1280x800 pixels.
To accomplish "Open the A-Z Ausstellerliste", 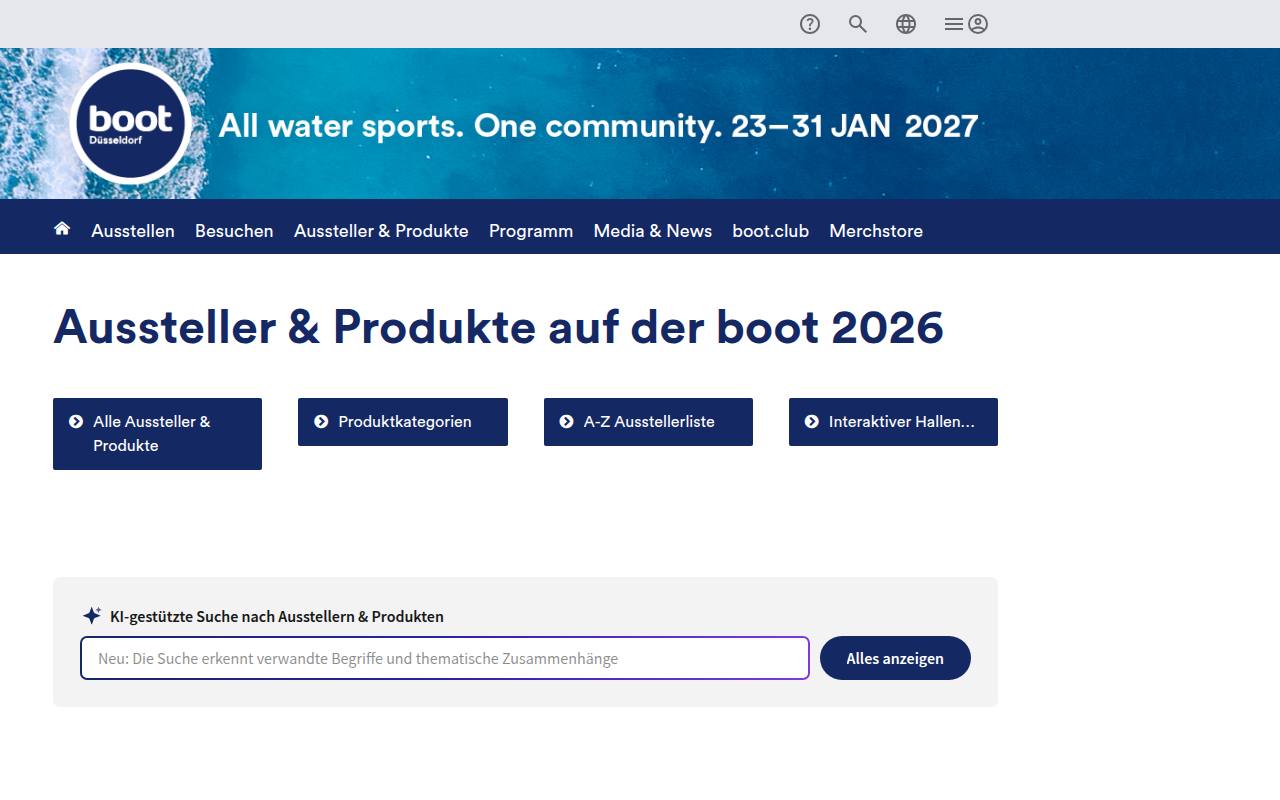I will tap(648, 422).
